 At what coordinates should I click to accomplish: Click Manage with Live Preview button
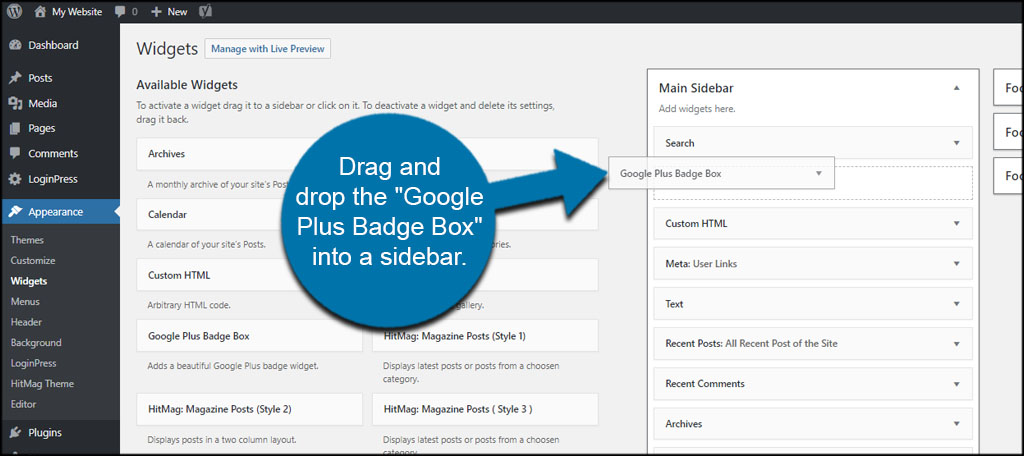(x=268, y=48)
